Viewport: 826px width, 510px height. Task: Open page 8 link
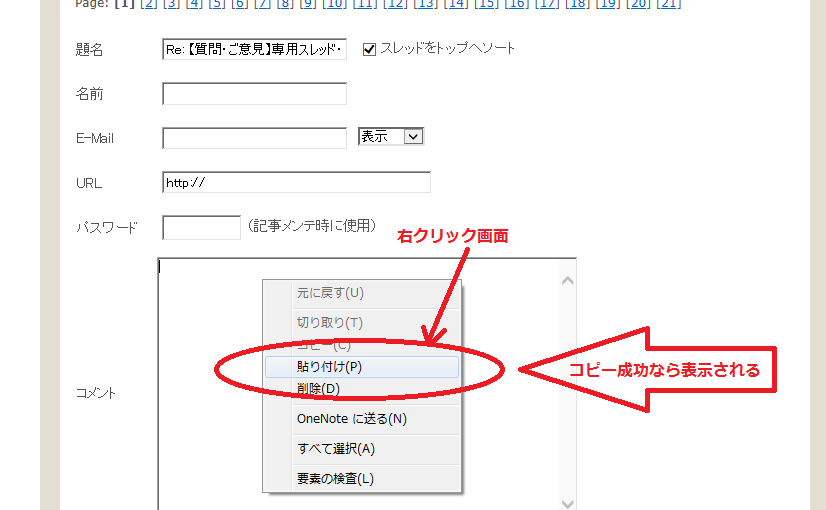click(285, 4)
